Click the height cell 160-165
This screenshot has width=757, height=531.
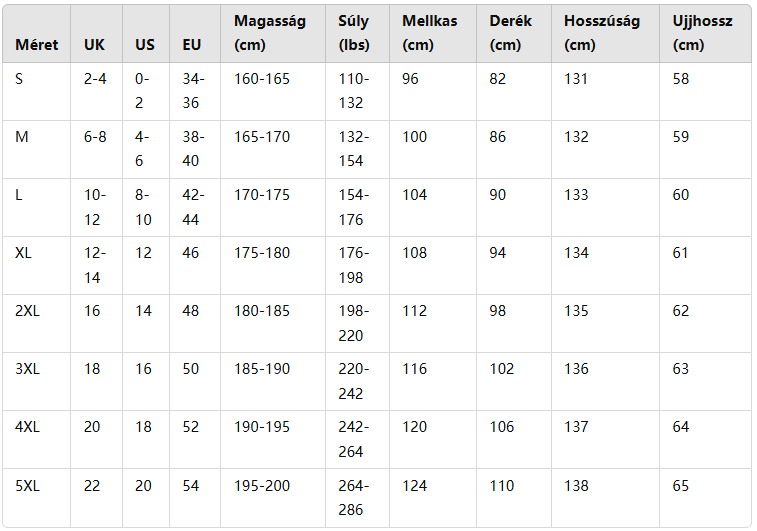[x=262, y=79]
